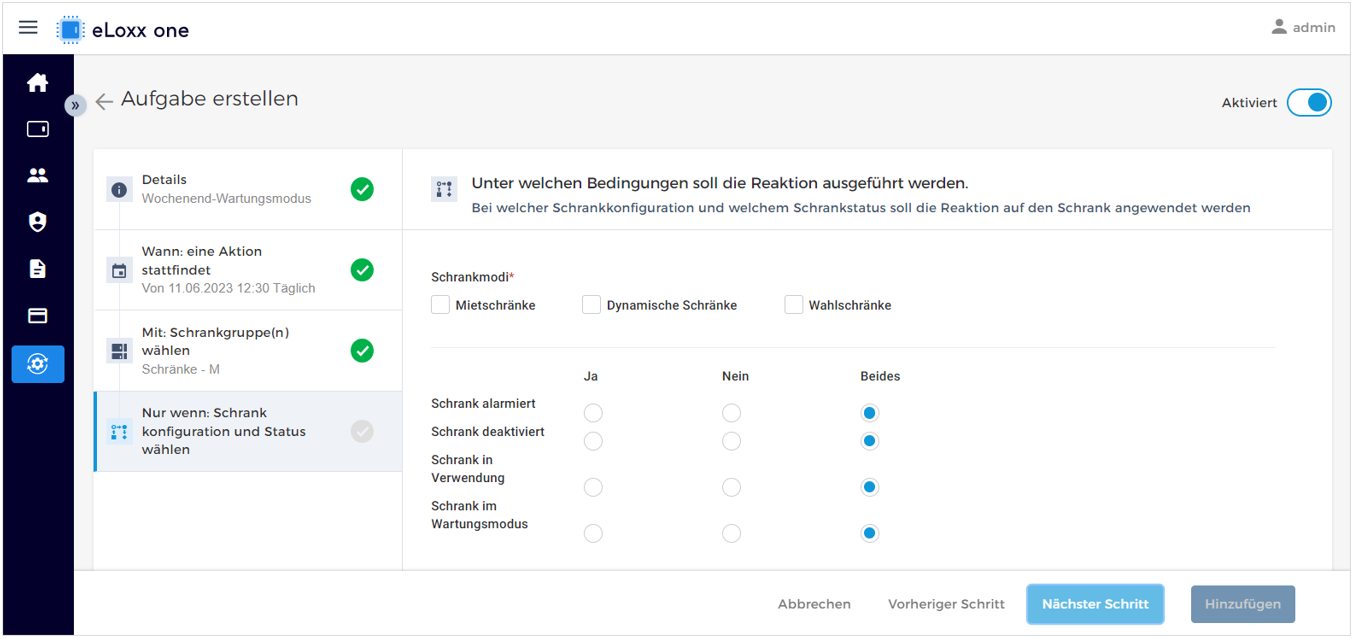Go back with Vorheriger Schritt
Screen dimensions: 1352x638
946,604
